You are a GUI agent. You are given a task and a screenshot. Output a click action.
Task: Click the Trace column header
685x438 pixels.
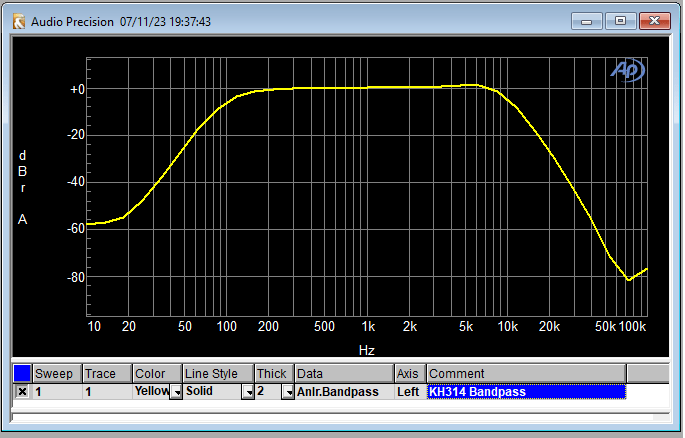[x=107, y=374]
